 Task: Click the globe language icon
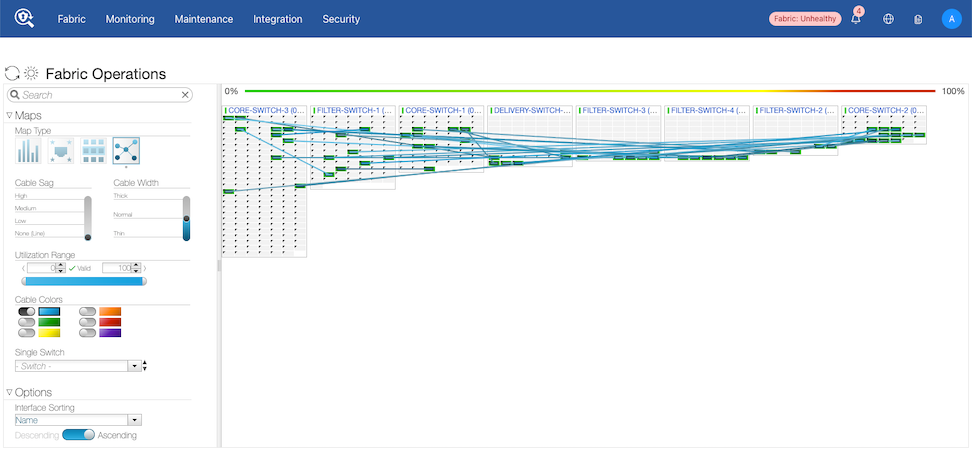point(888,19)
